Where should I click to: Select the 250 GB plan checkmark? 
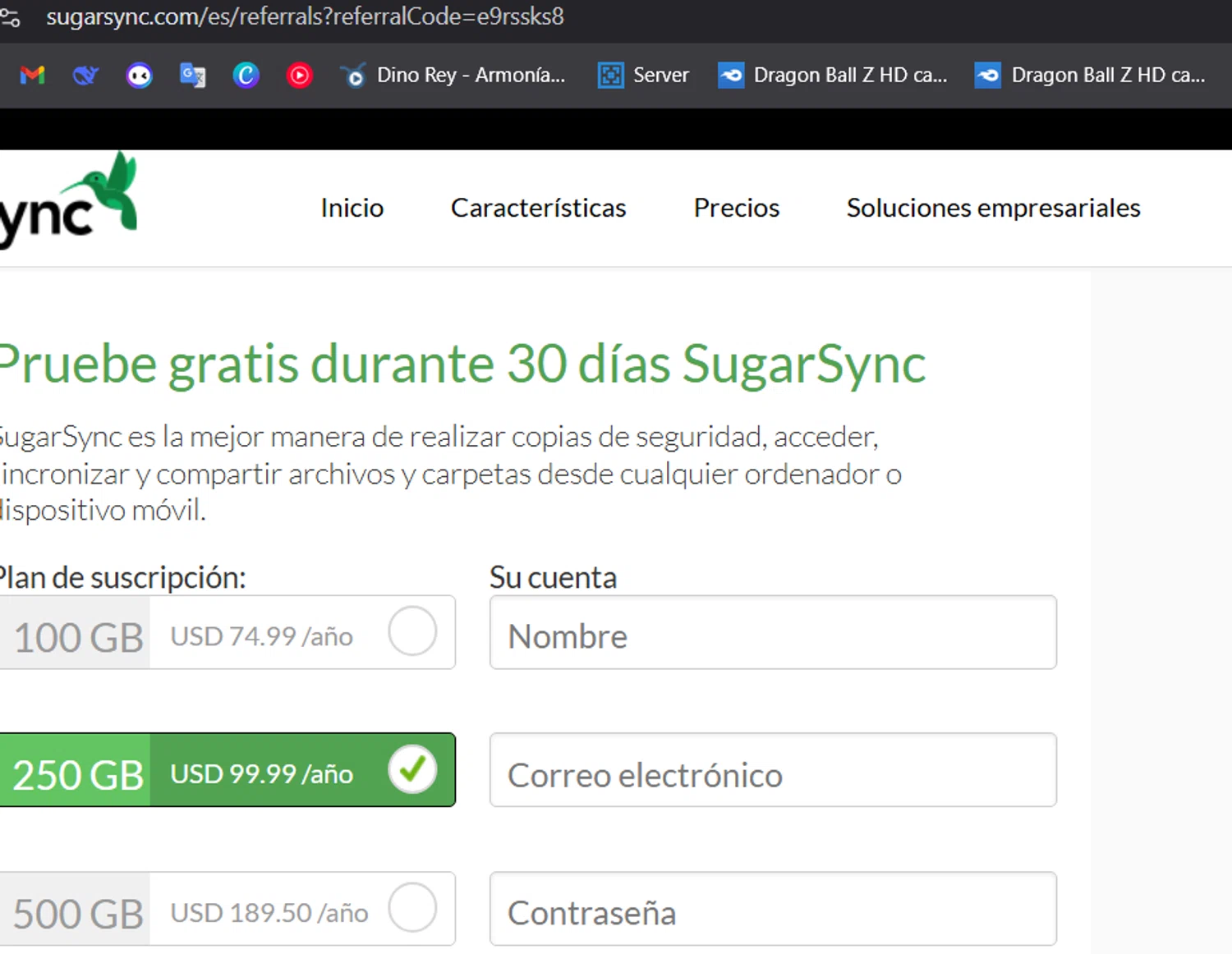click(412, 769)
